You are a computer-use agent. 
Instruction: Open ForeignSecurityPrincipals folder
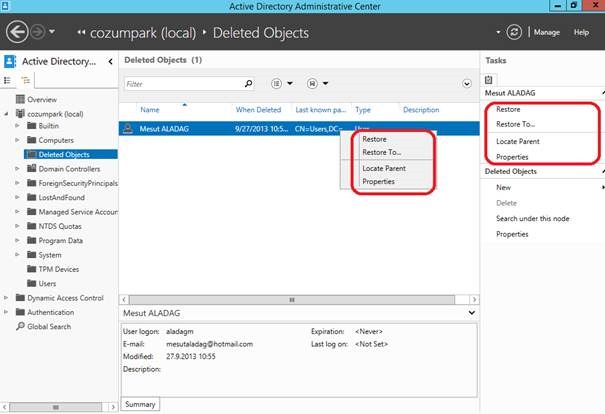(78, 183)
